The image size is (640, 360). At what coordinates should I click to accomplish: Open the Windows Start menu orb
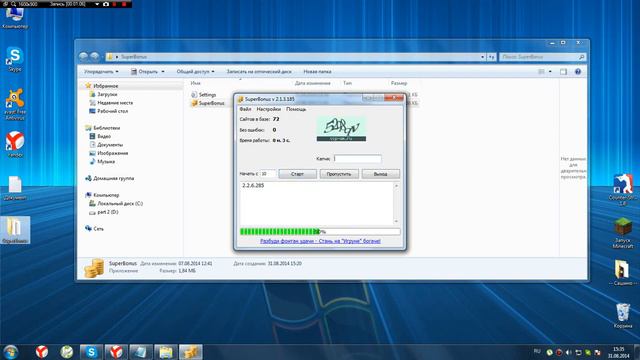11,351
